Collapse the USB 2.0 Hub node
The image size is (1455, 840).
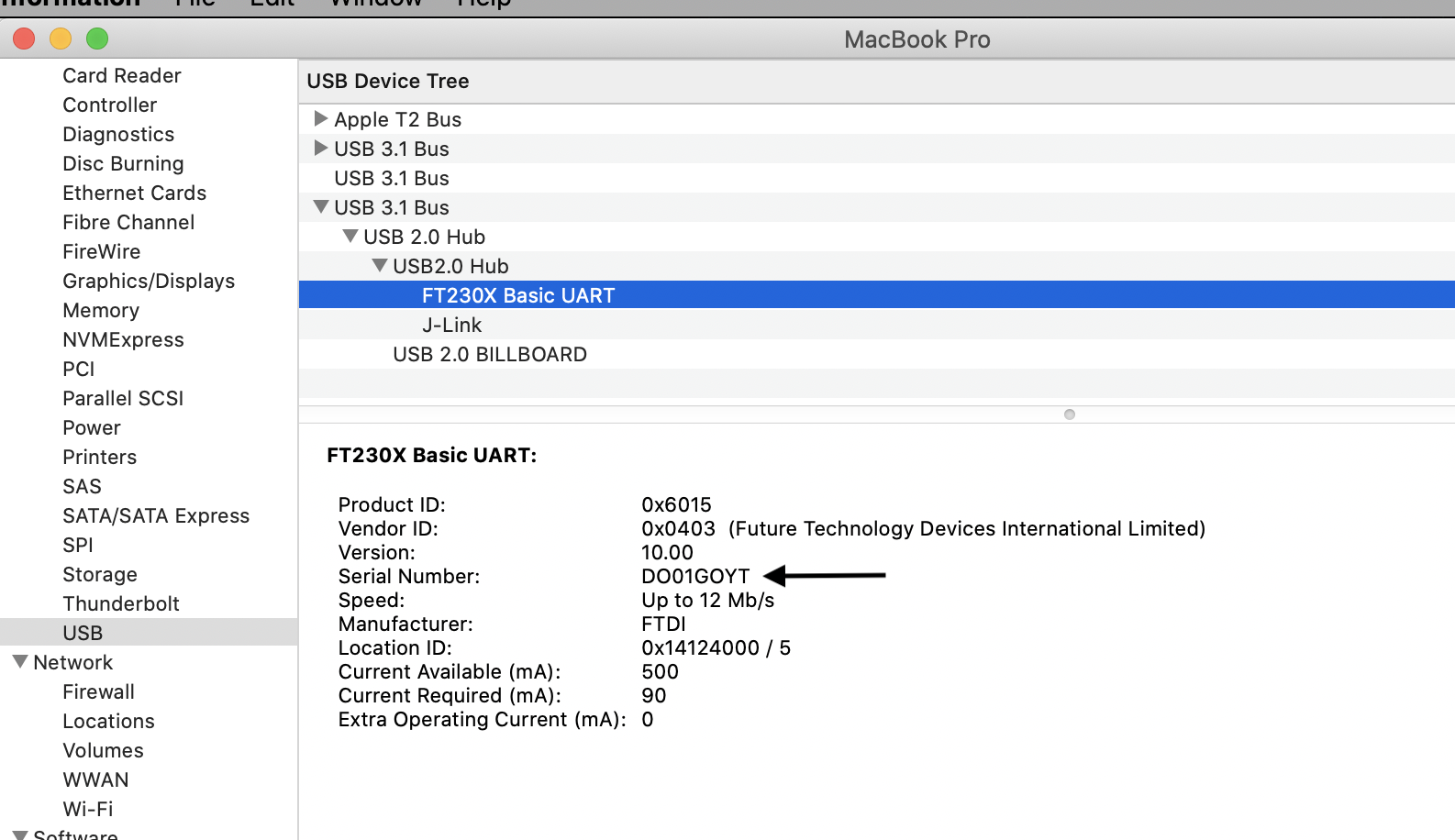(350, 236)
